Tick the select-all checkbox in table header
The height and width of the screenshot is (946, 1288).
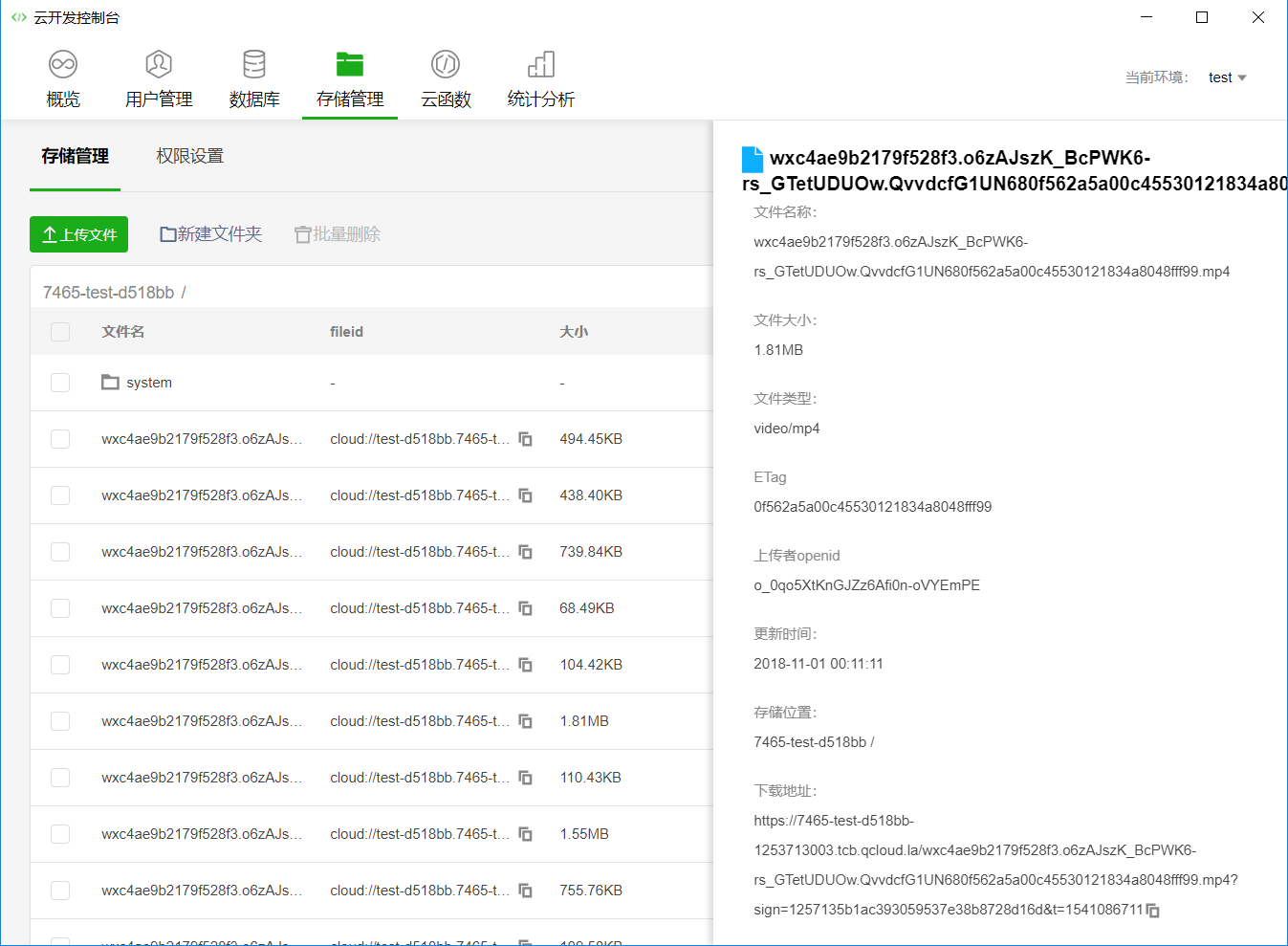[x=60, y=332]
